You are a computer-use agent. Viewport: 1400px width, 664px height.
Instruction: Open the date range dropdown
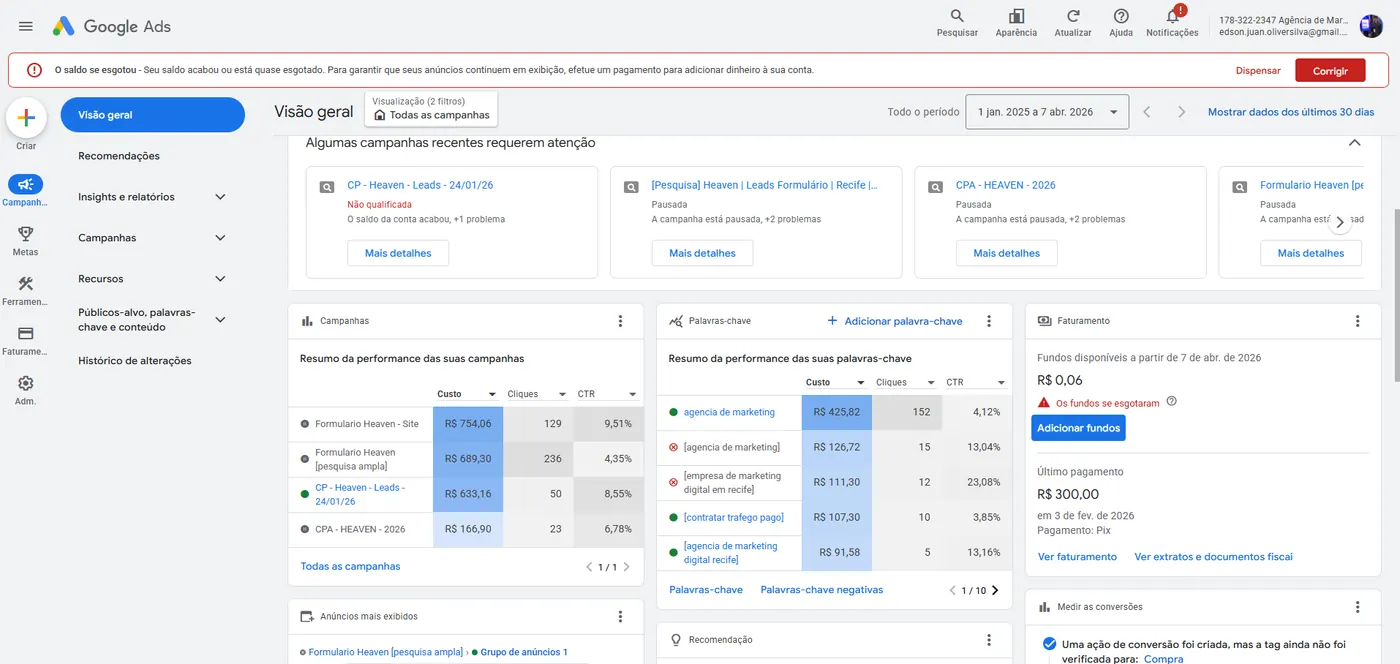(1047, 112)
